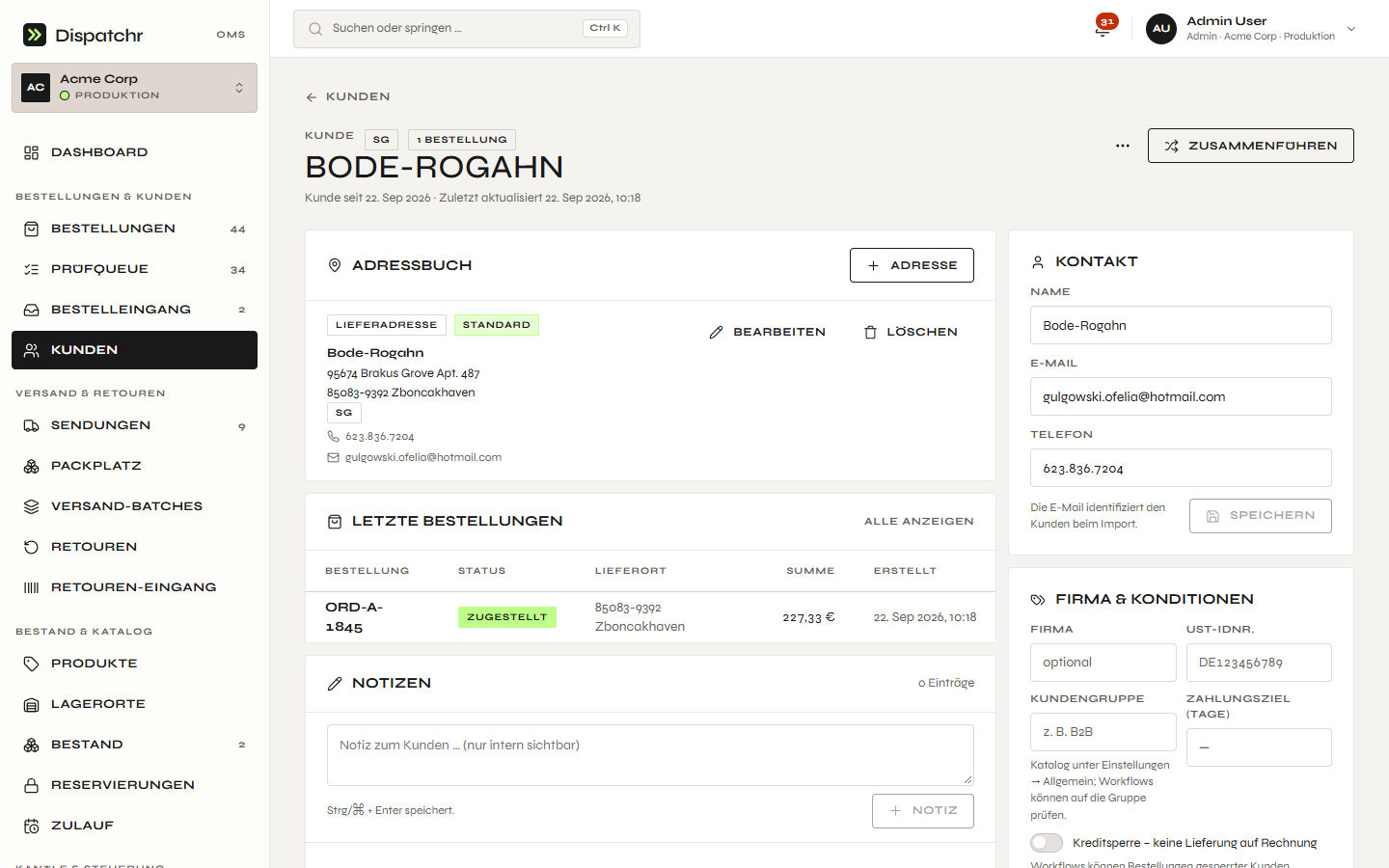Viewport: 1389px width, 868px height.
Task: Click the Produkte tag icon
Action: click(32, 664)
